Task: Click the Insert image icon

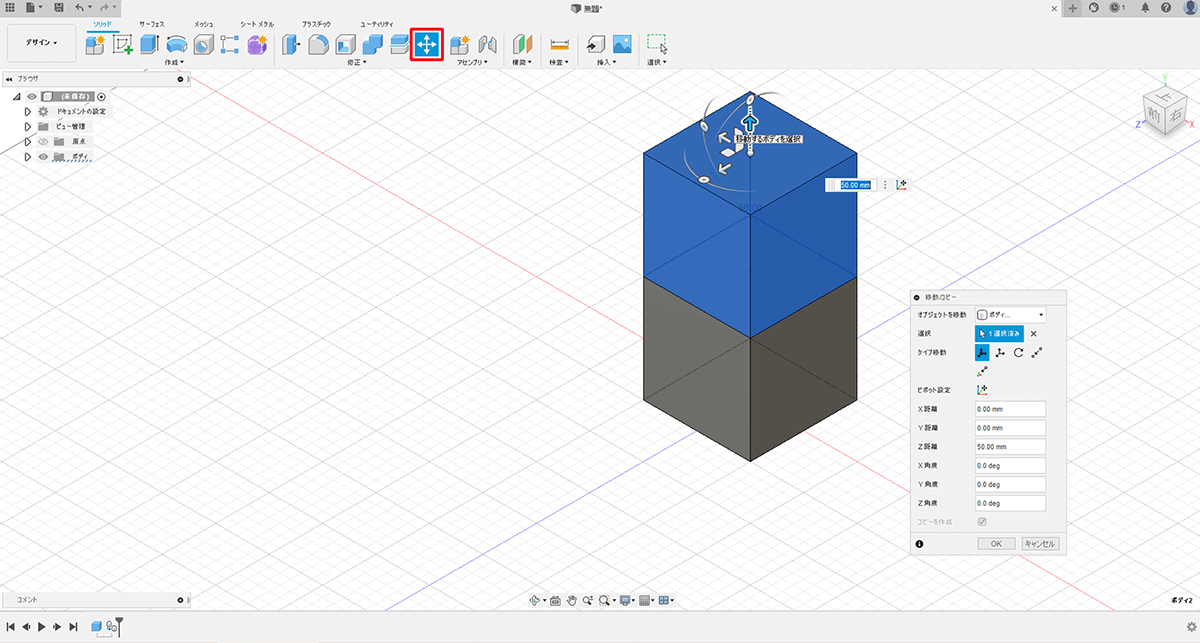Action: 622,44
